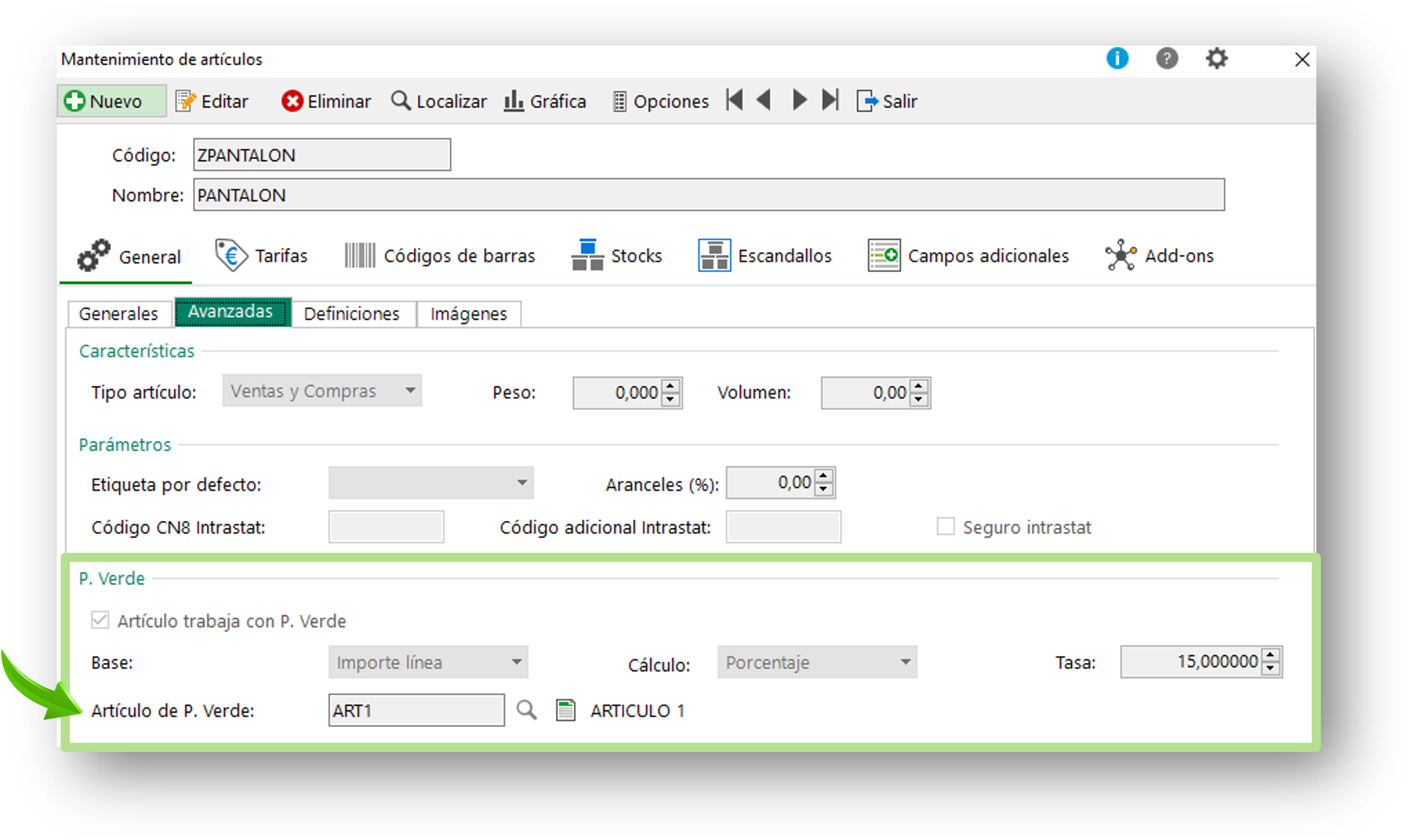The image size is (1409, 840).
Task: Open the Localizar search tool
Action: 439,101
